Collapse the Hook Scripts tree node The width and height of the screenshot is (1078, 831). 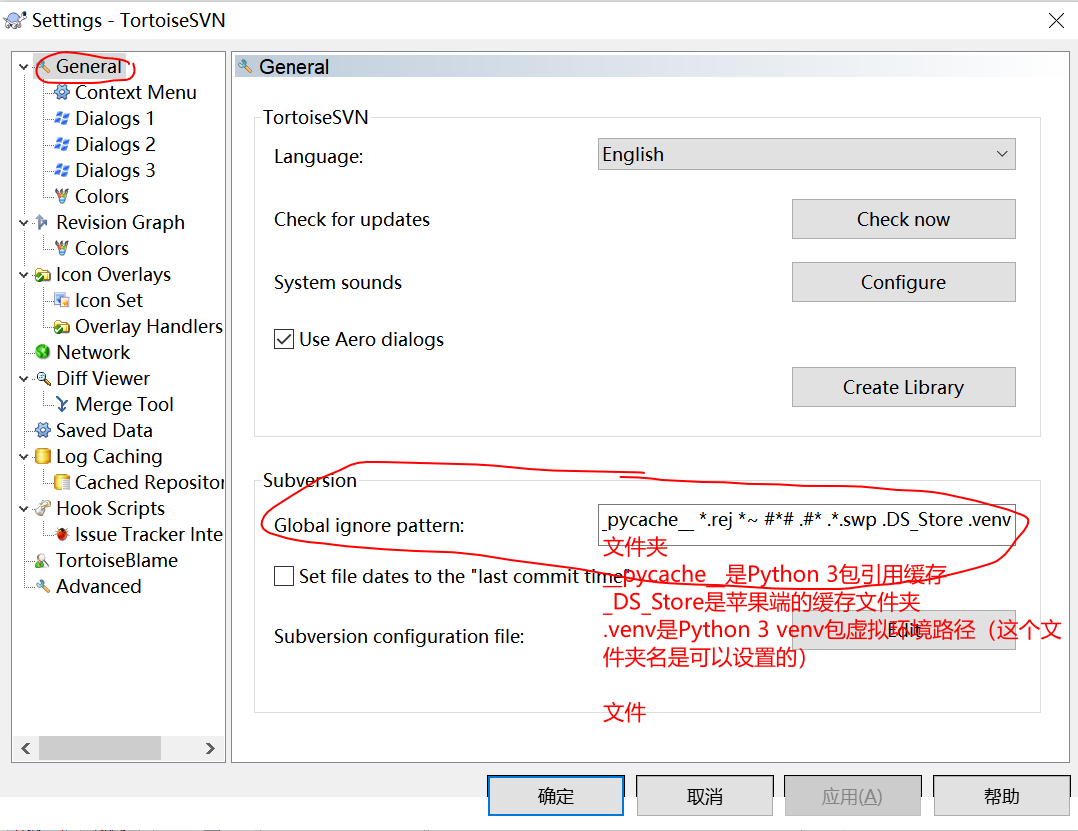click(x=23, y=509)
